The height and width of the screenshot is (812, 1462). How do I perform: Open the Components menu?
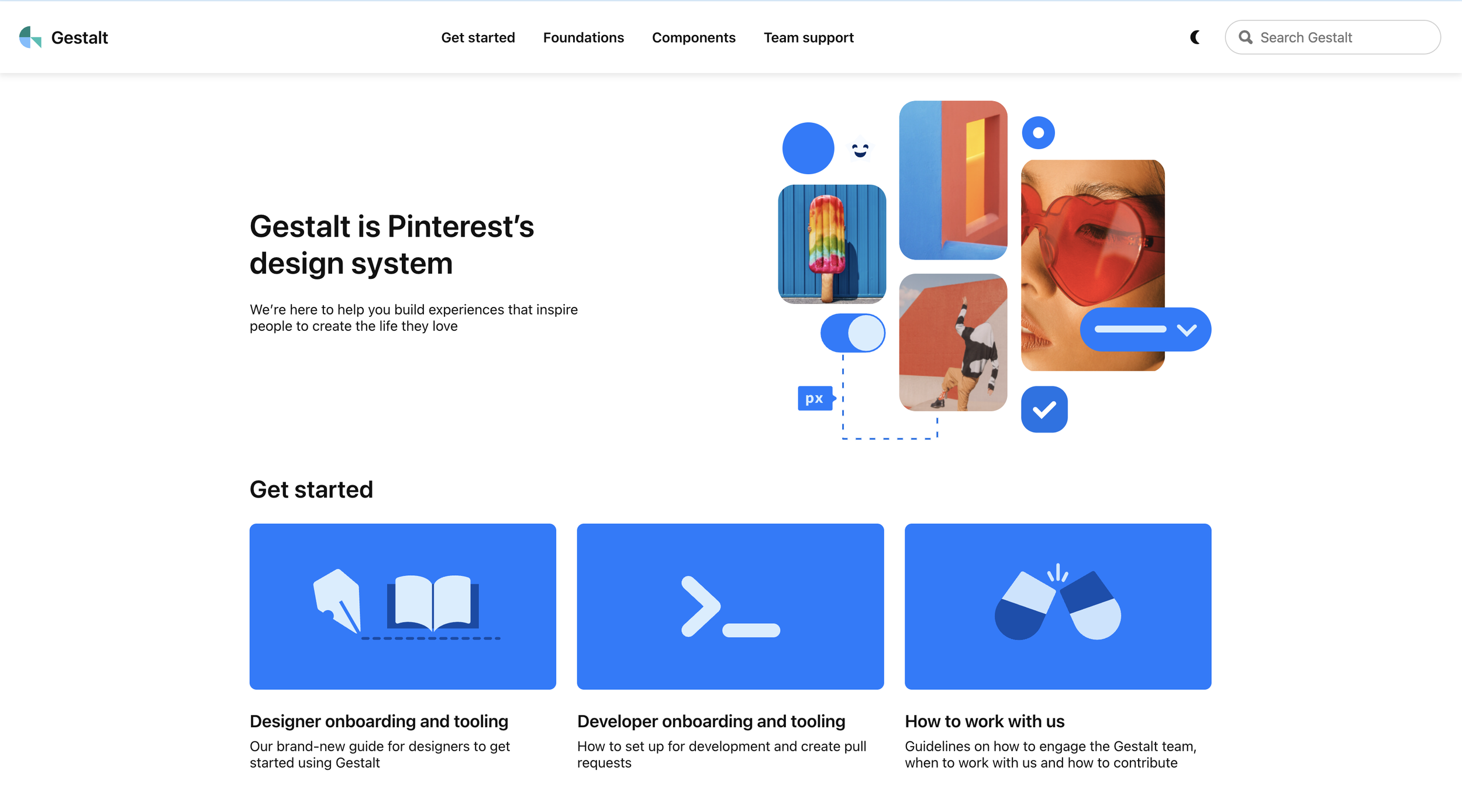(694, 37)
